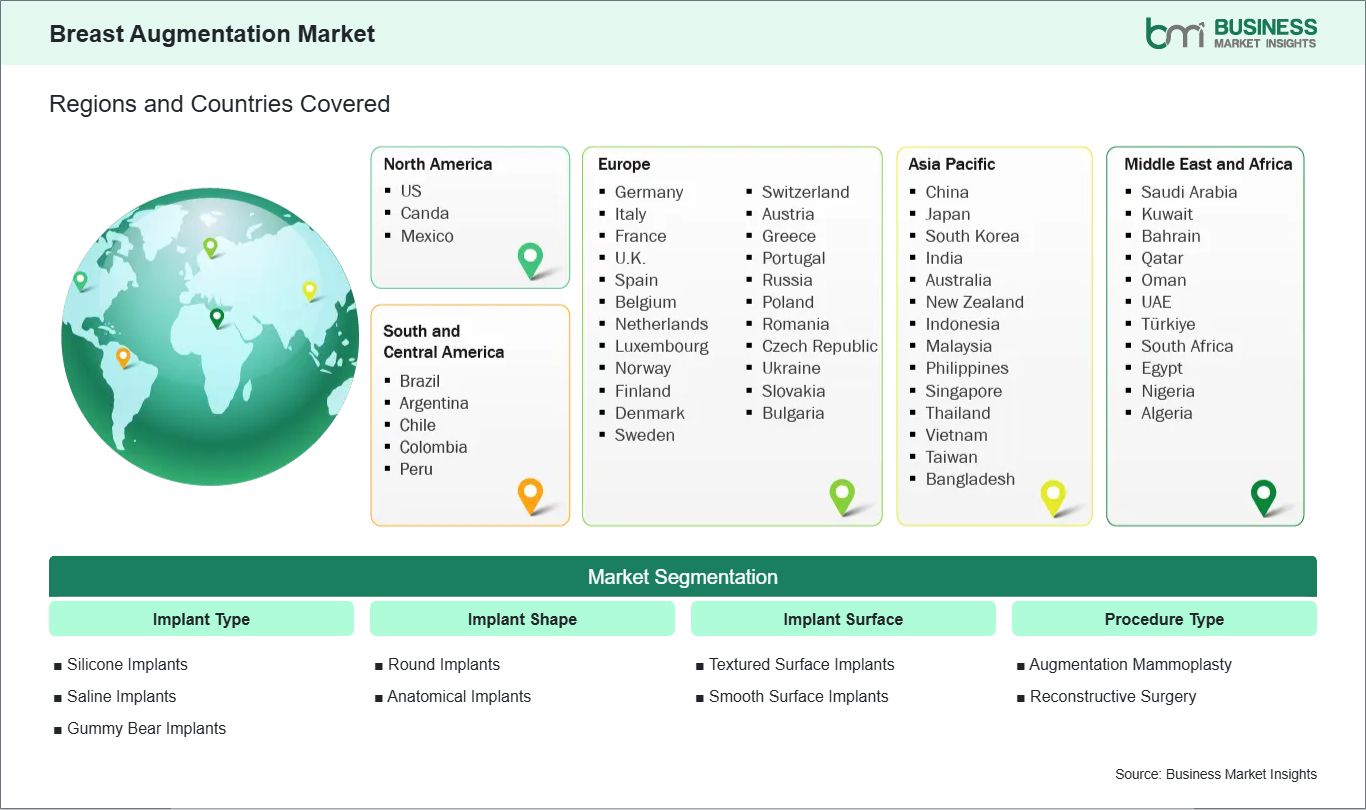
Task: Open the Procedure Type segment header
Action: click(1164, 619)
